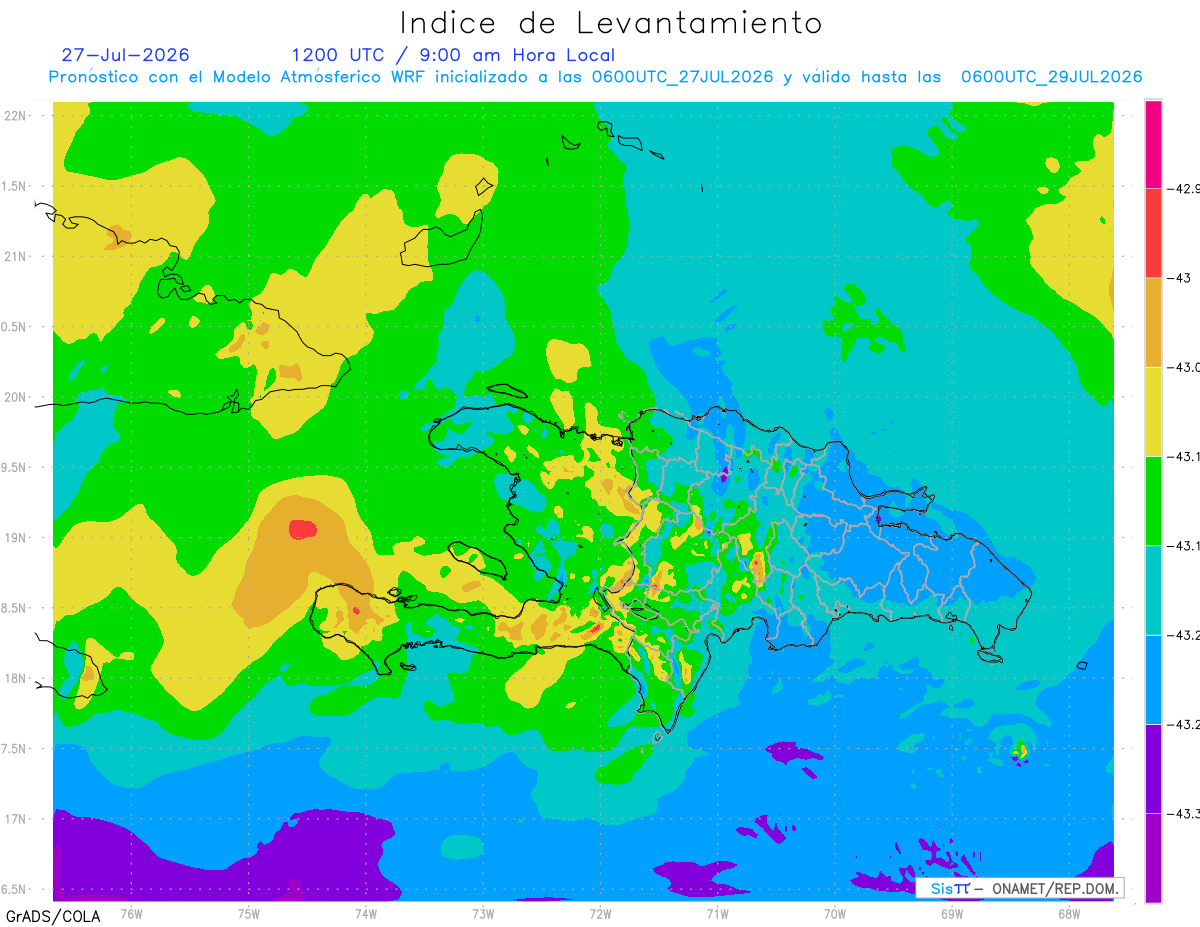Click the orange colorbar swatch
Image resolution: width=1200 pixels, height=927 pixels.
(1153, 322)
